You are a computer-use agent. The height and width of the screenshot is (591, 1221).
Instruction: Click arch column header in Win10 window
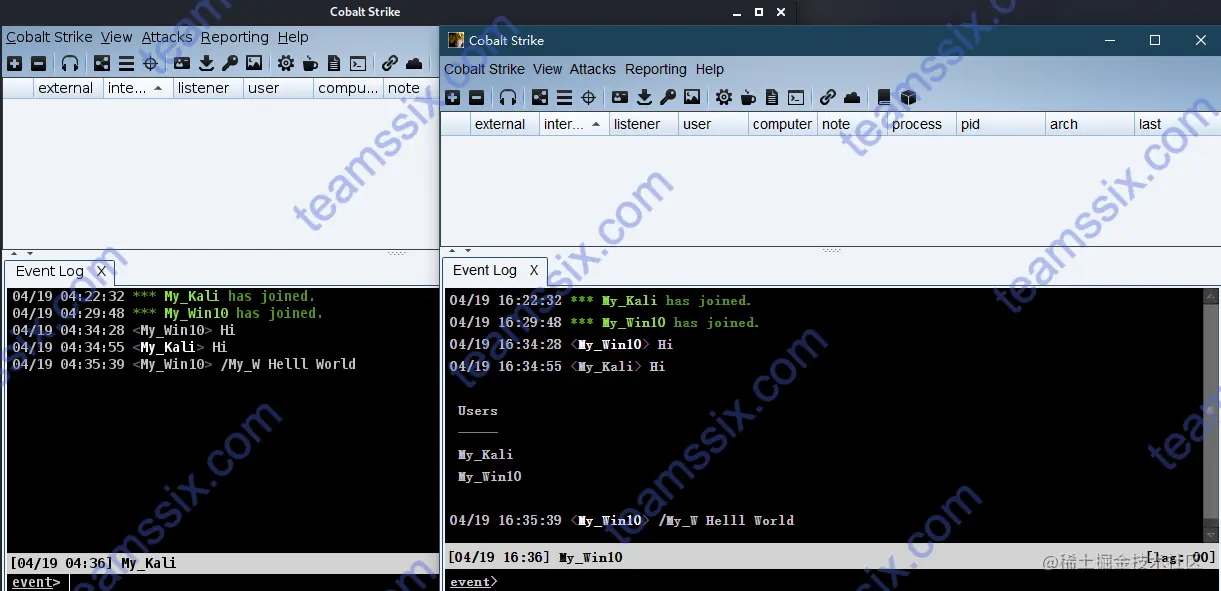(x=1088, y=124)
